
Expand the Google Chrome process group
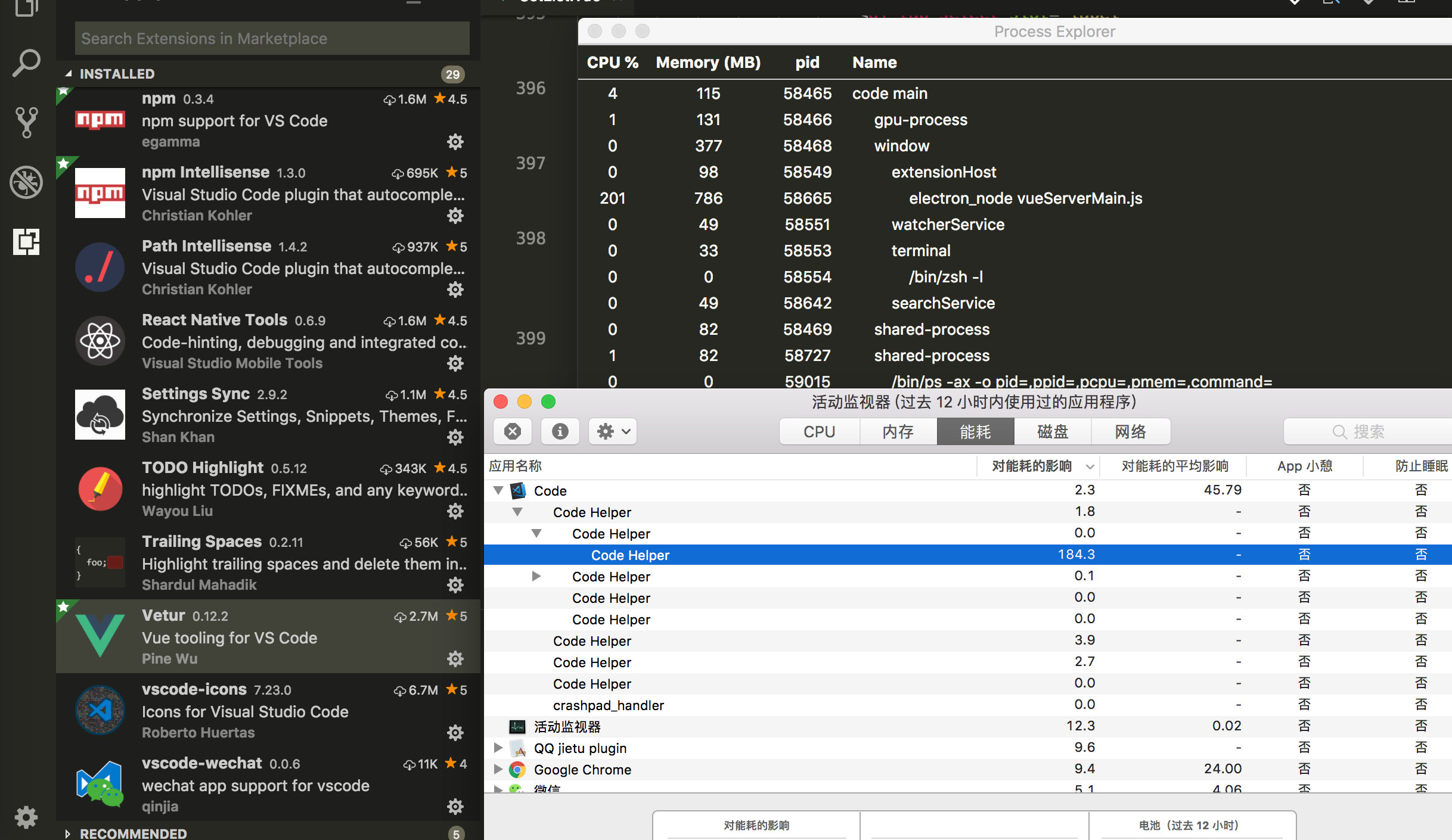point(498,769)
